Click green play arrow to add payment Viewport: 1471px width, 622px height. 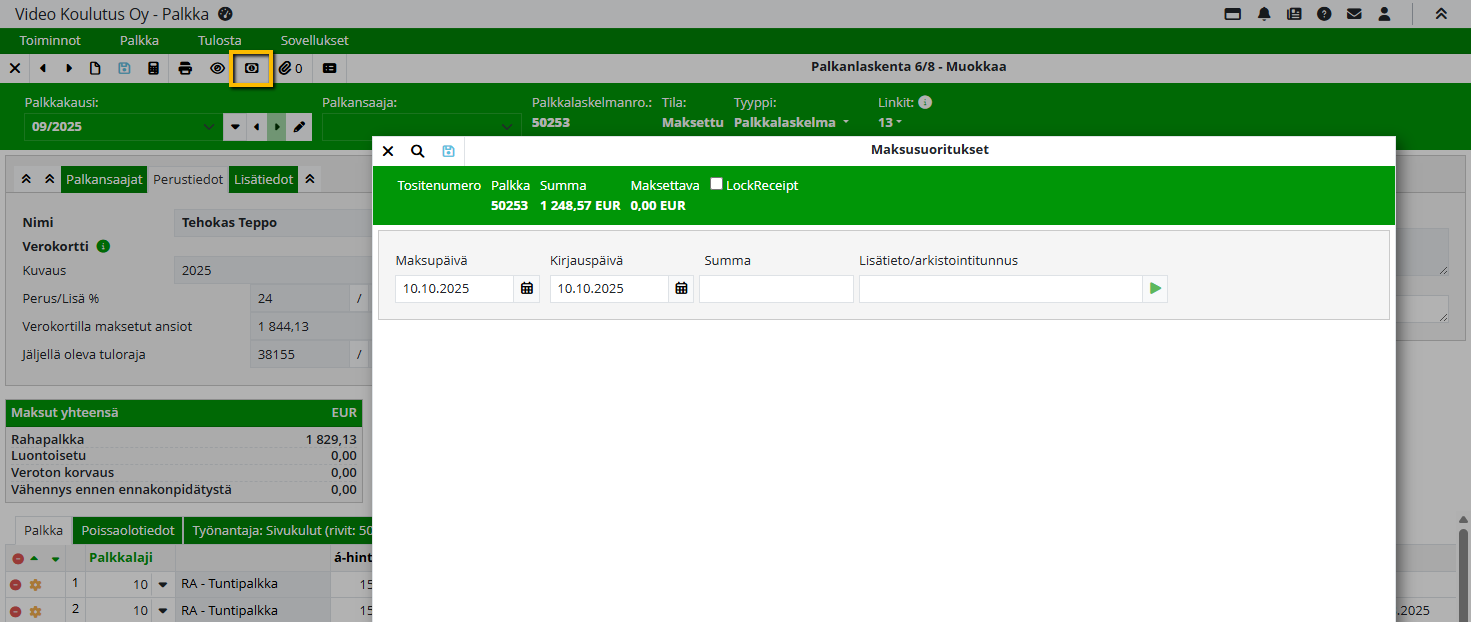coord(1155,289)
